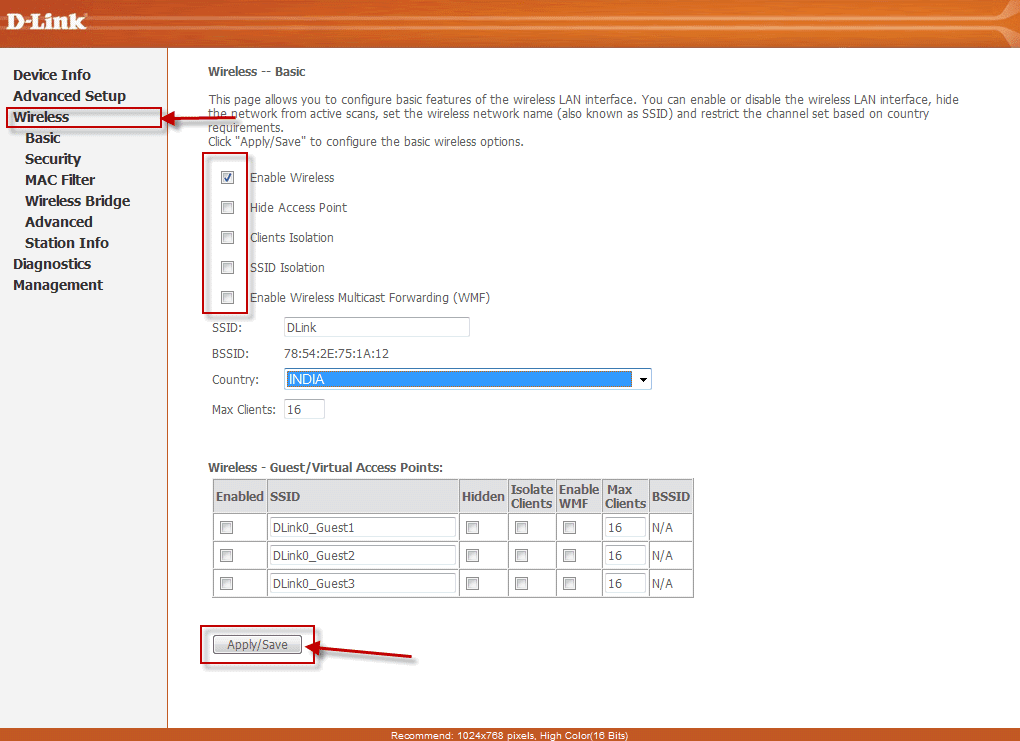1020x741 pixels.
Task: Open the Device Info section
Action: click(x=51, y=74)
